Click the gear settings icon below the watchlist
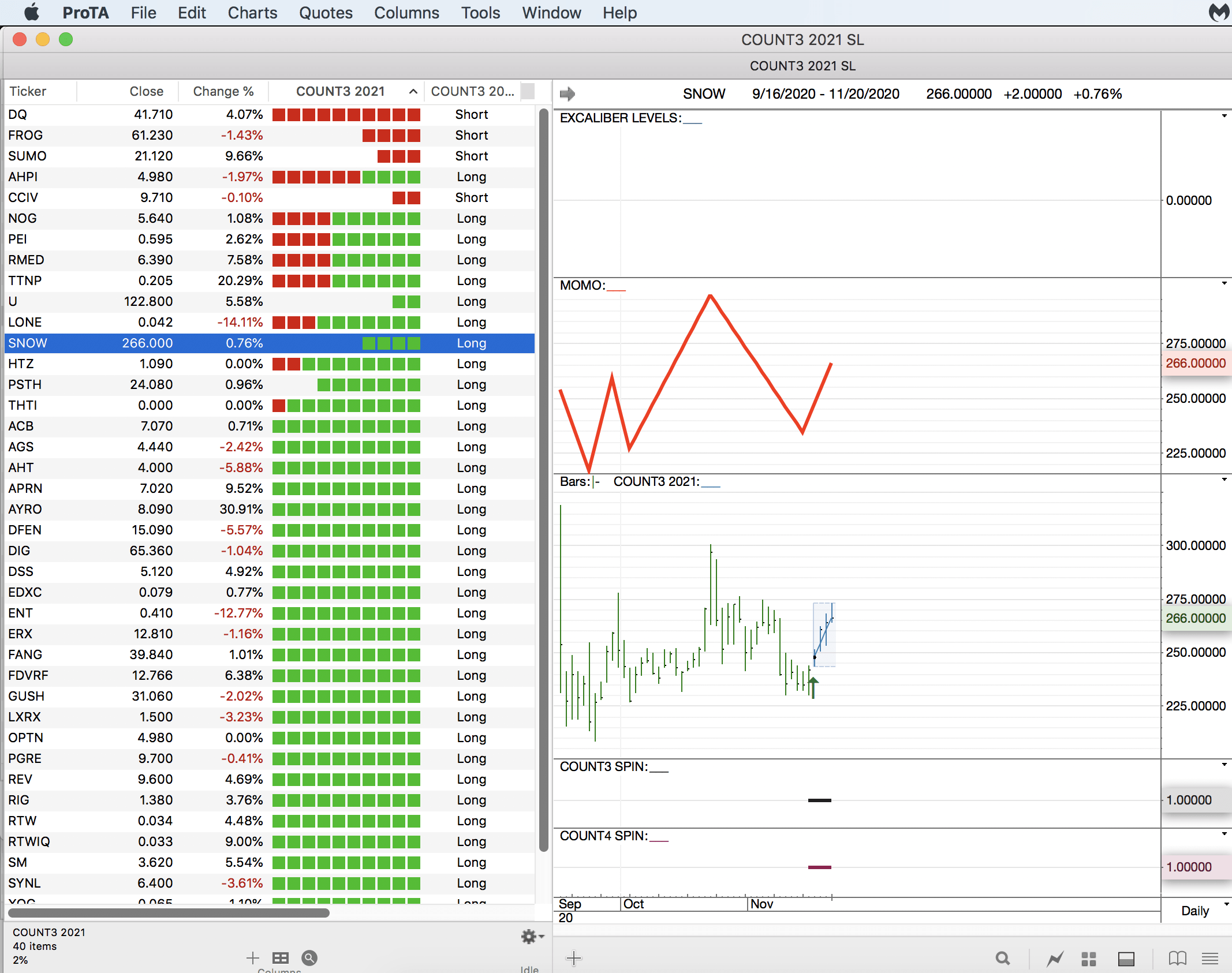Viewport: 1232px width, 973px height. pyautogui.click(x=529, y=936)
